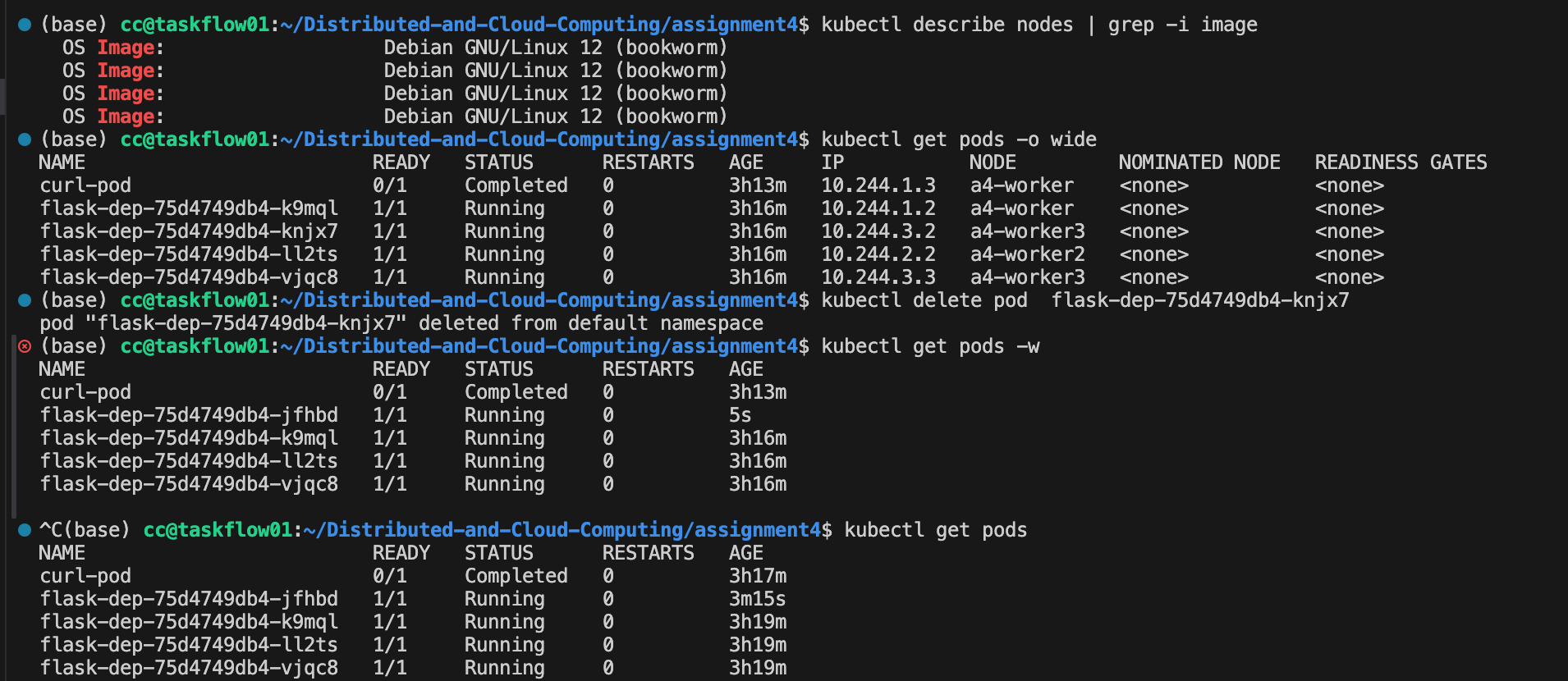This screenshot has height=681, width=1568.
Task: Click the IP column header in wide output
Action: [832, 162]
